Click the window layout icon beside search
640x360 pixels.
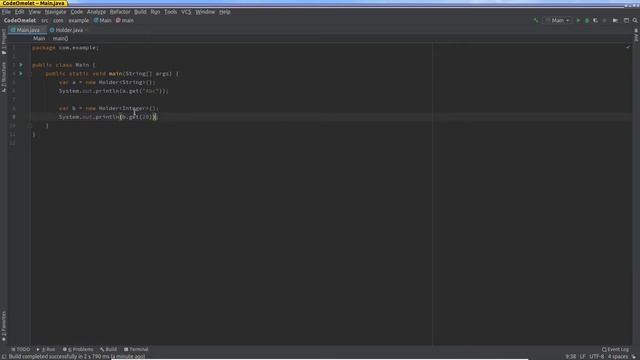(626, 20)
